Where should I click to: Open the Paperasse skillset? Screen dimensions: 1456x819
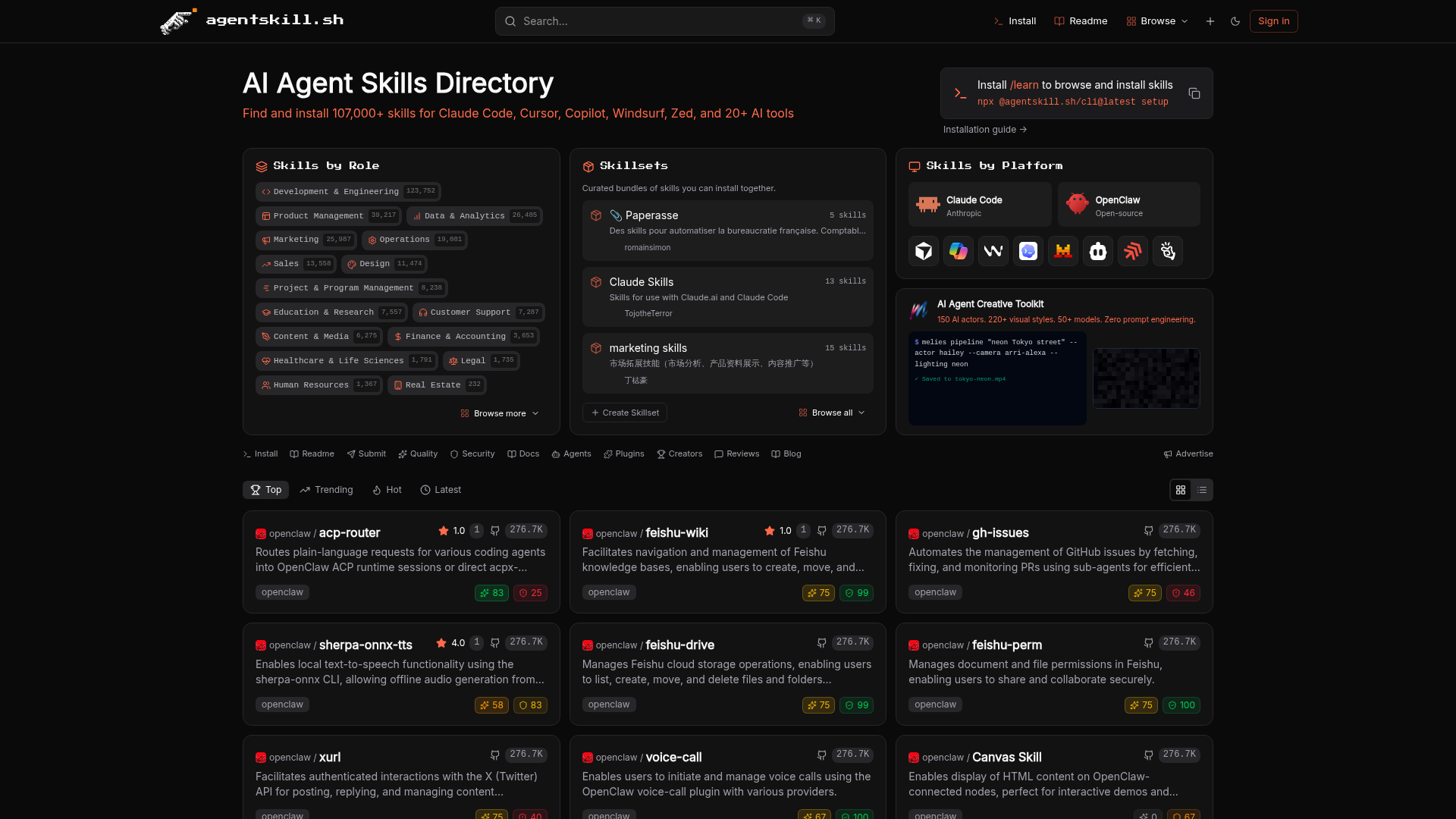tap(727, 231)
